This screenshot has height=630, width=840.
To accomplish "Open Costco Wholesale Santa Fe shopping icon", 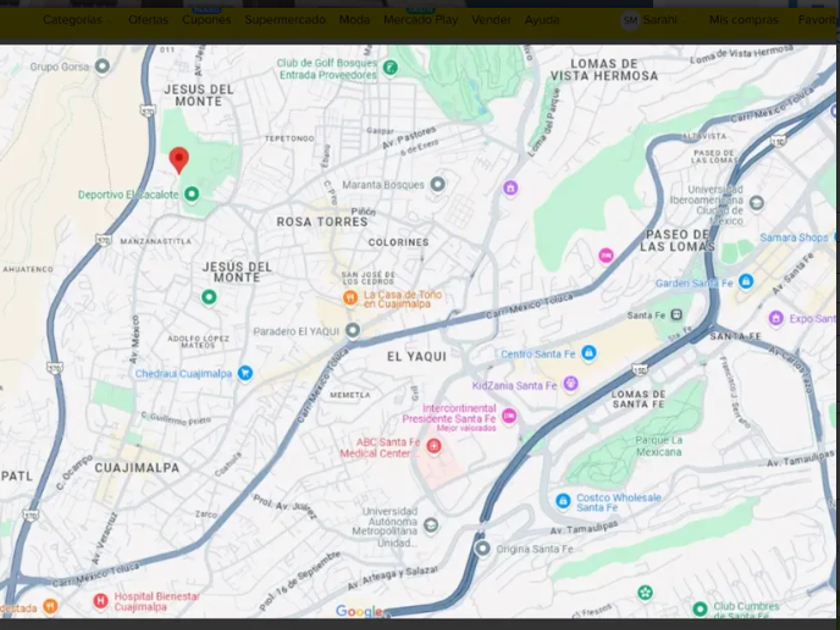I will click(x=563, y=501).
